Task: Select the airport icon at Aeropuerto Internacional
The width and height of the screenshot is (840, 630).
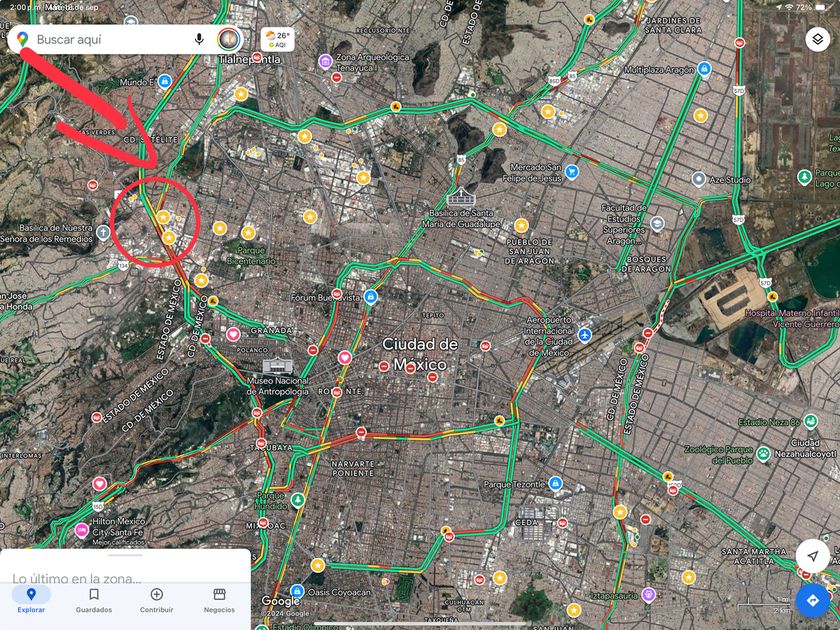Action: point(584,335)
